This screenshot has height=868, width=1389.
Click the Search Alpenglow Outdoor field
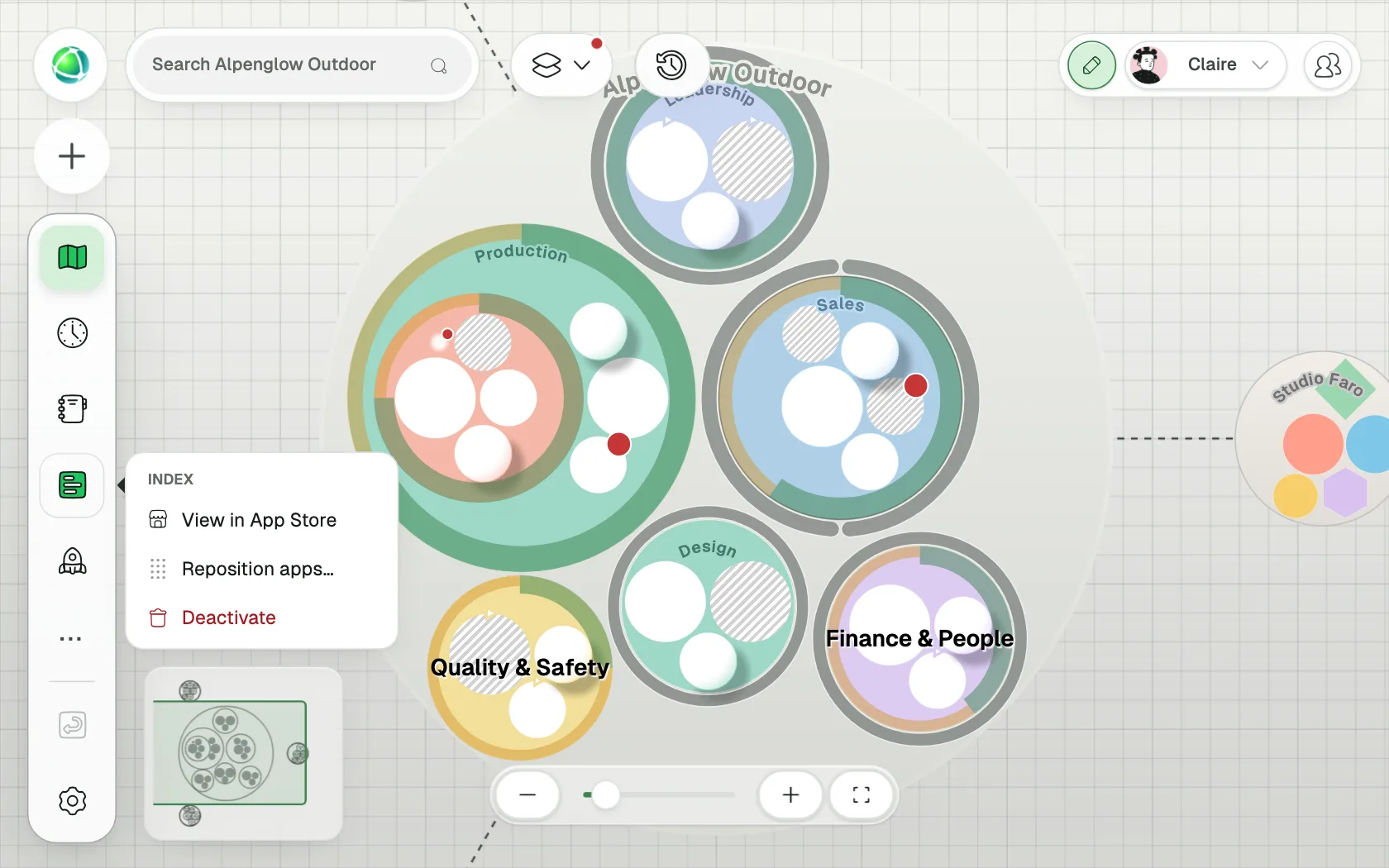point(303,65)
